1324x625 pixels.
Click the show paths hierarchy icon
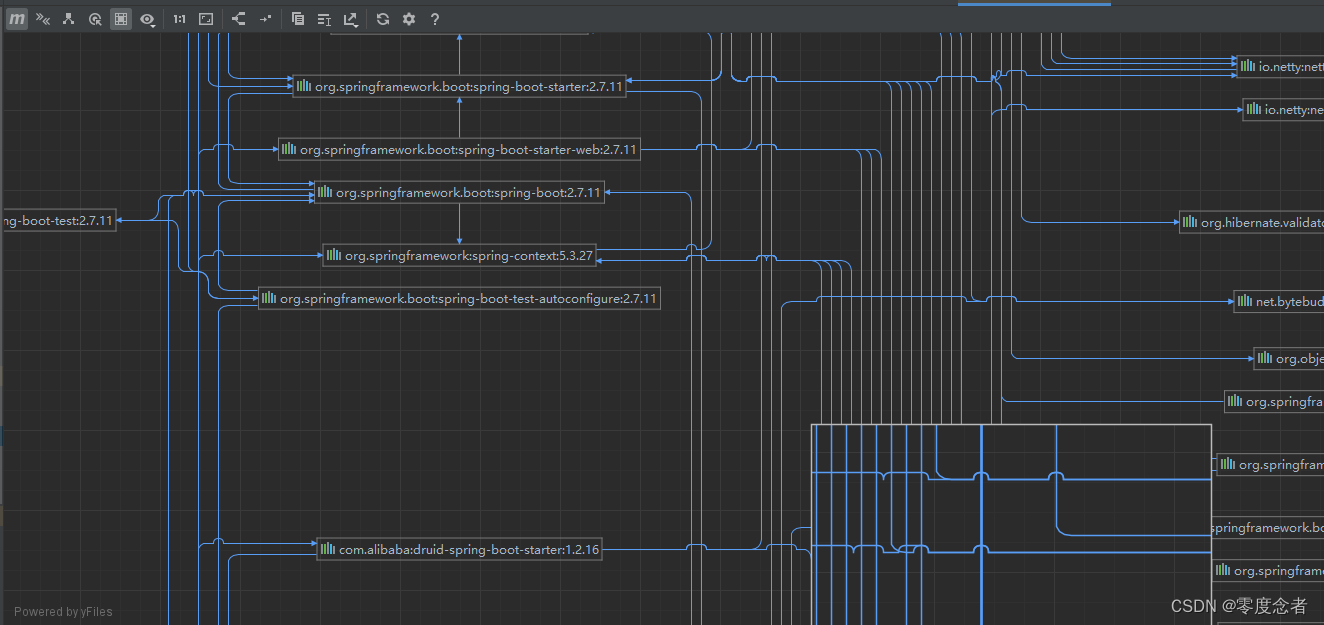(x=69, y=19)
